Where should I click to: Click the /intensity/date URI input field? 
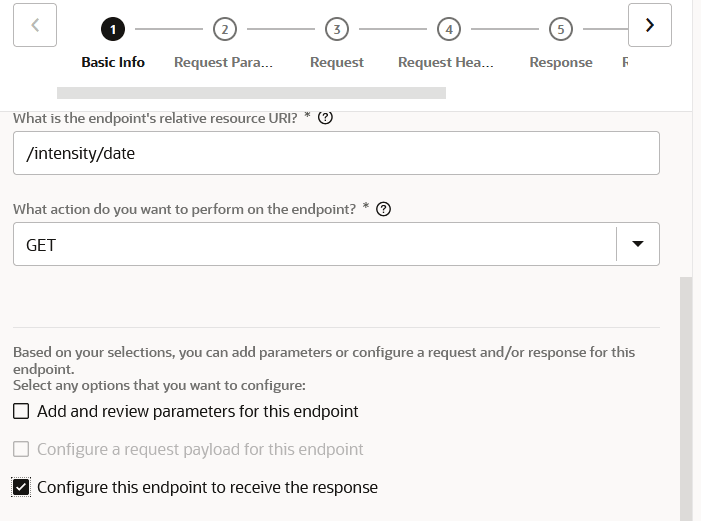pos(336,153)
